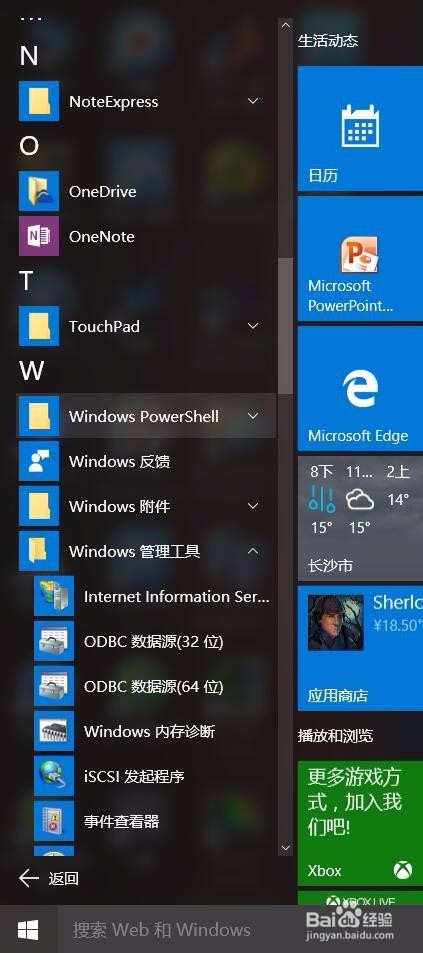Expand the Windows PowerShell chevron
The image size is (423, 953).
click(x=253, y=416)
